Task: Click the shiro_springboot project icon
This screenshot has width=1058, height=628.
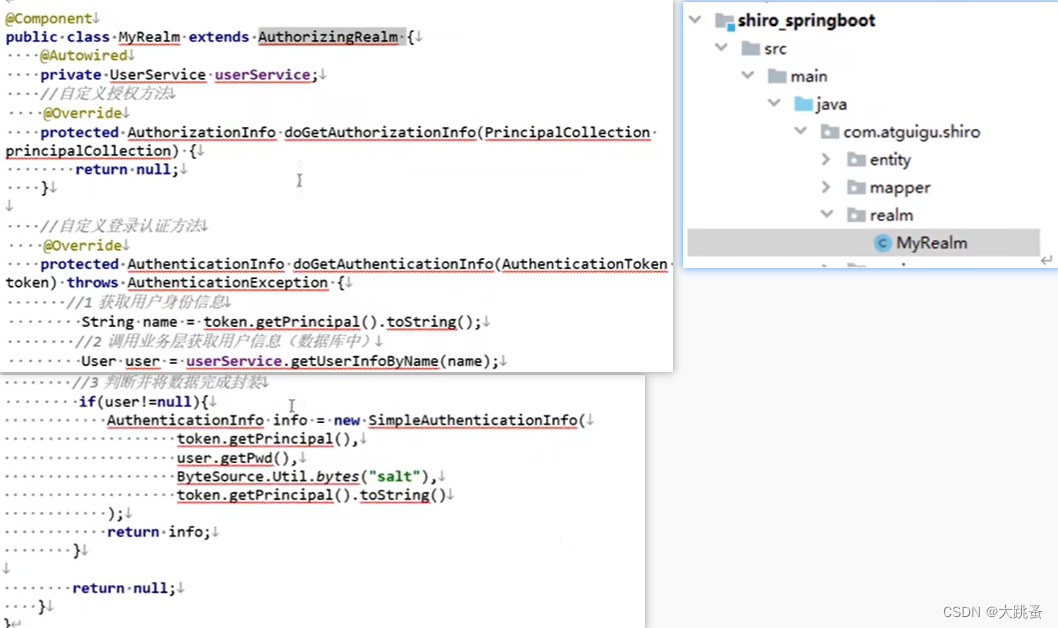Action: click(725, 21)
